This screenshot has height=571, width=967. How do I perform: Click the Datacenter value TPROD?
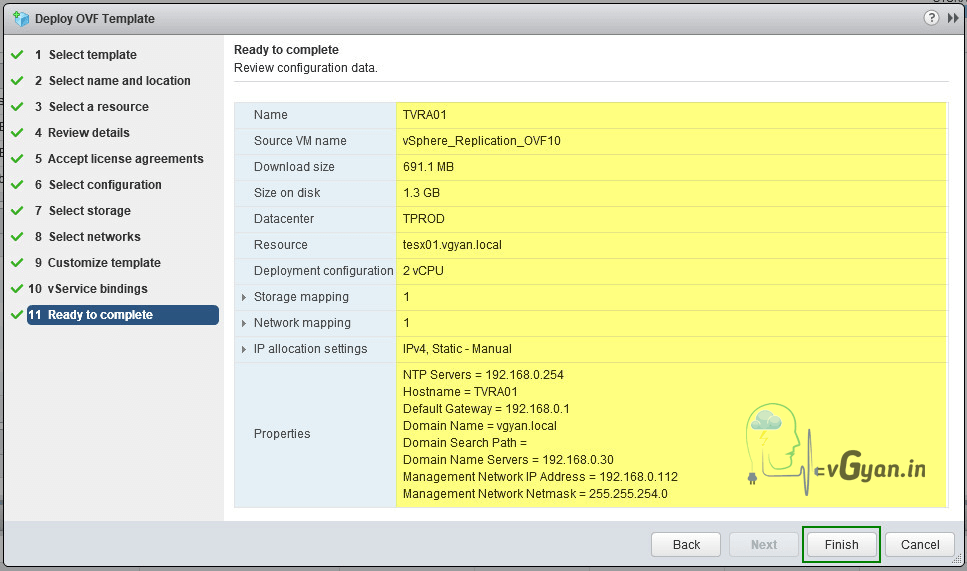point(423,218)
